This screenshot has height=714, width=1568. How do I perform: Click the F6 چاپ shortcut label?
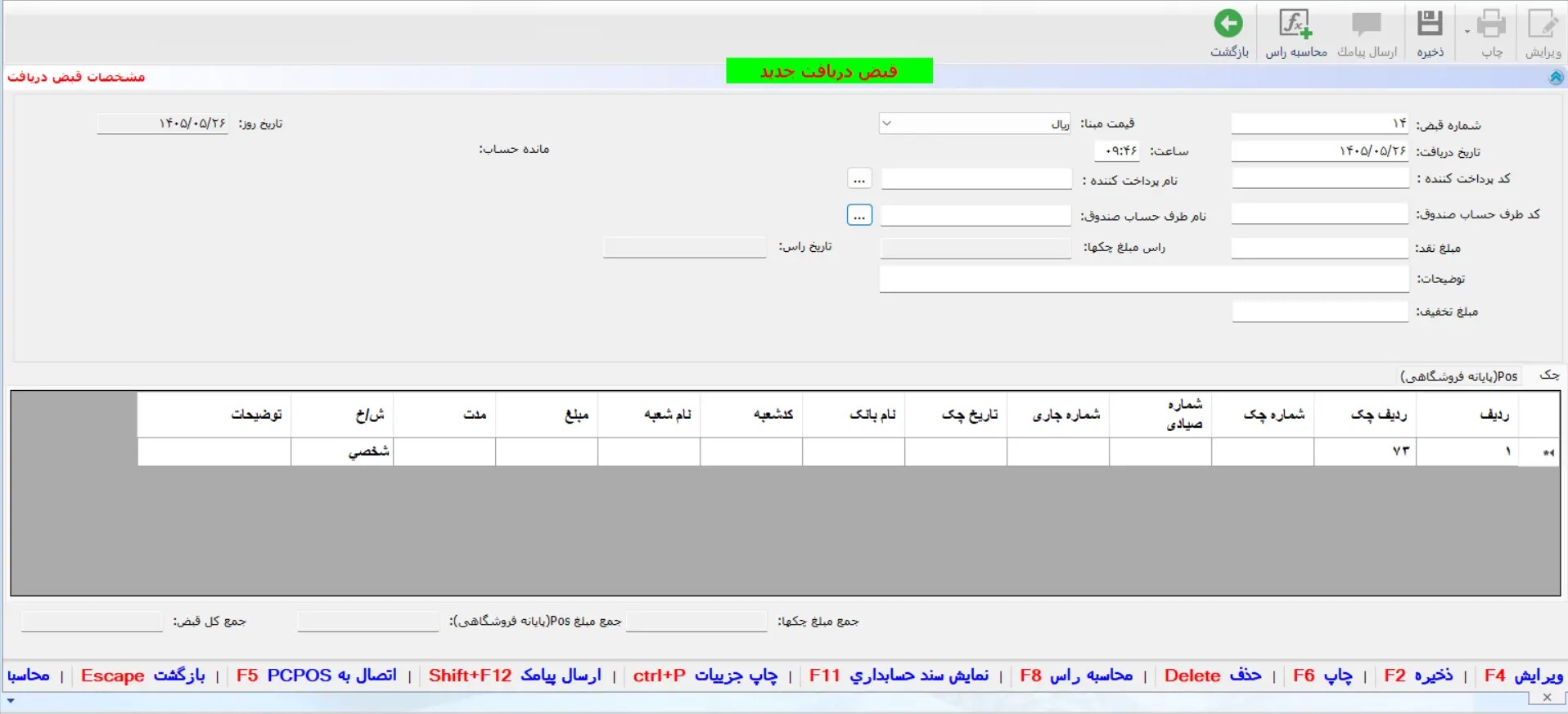click(1322, 676)
